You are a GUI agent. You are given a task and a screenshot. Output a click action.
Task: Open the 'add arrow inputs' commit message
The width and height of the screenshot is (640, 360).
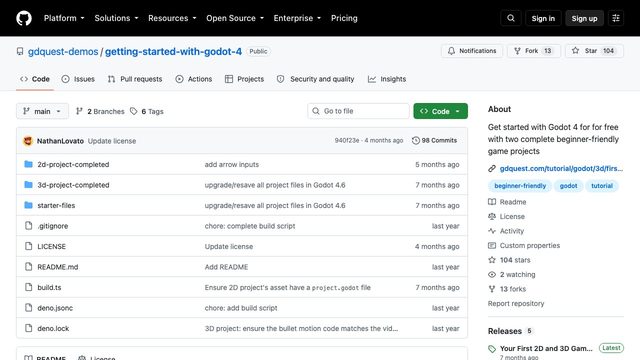tap(232, 164)
